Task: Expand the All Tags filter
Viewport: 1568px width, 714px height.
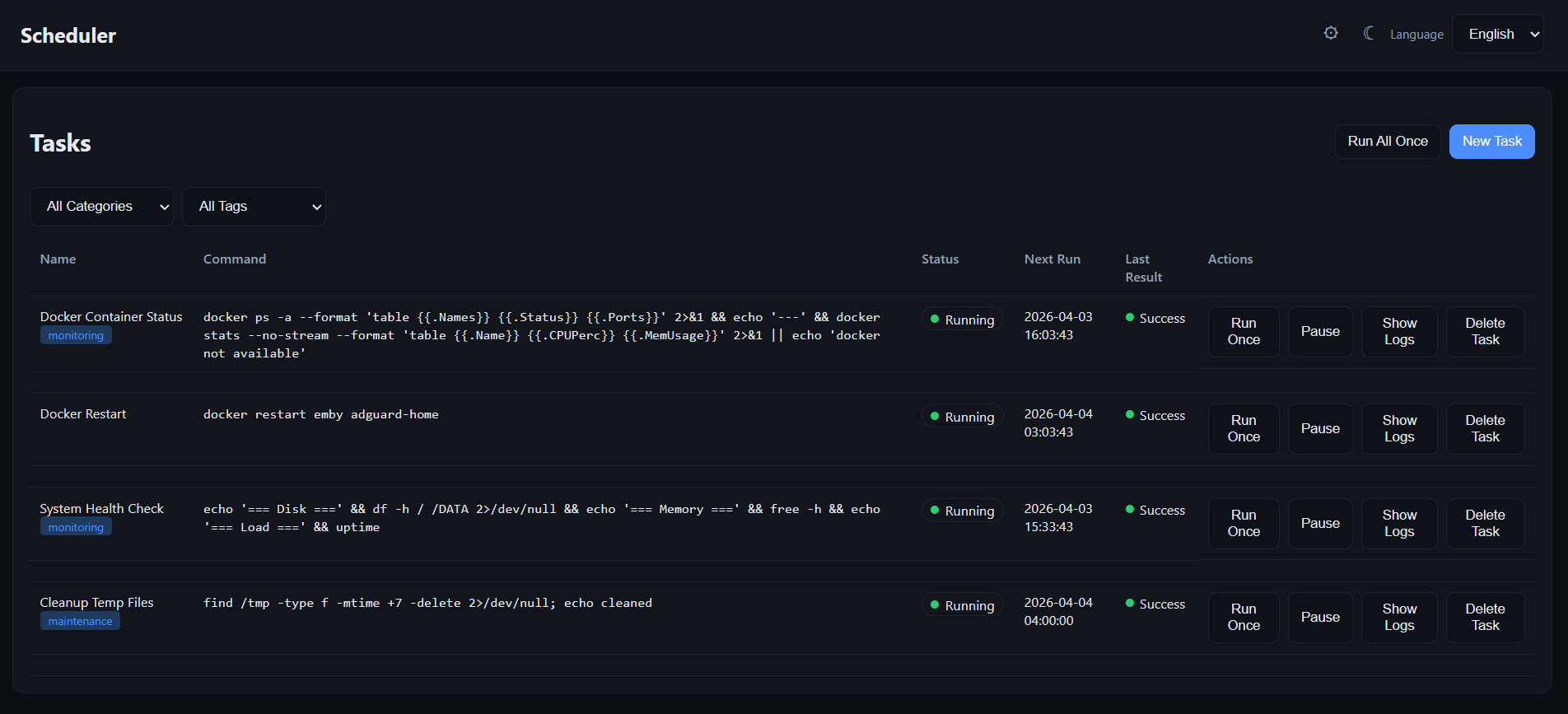Action: [254, 207]
